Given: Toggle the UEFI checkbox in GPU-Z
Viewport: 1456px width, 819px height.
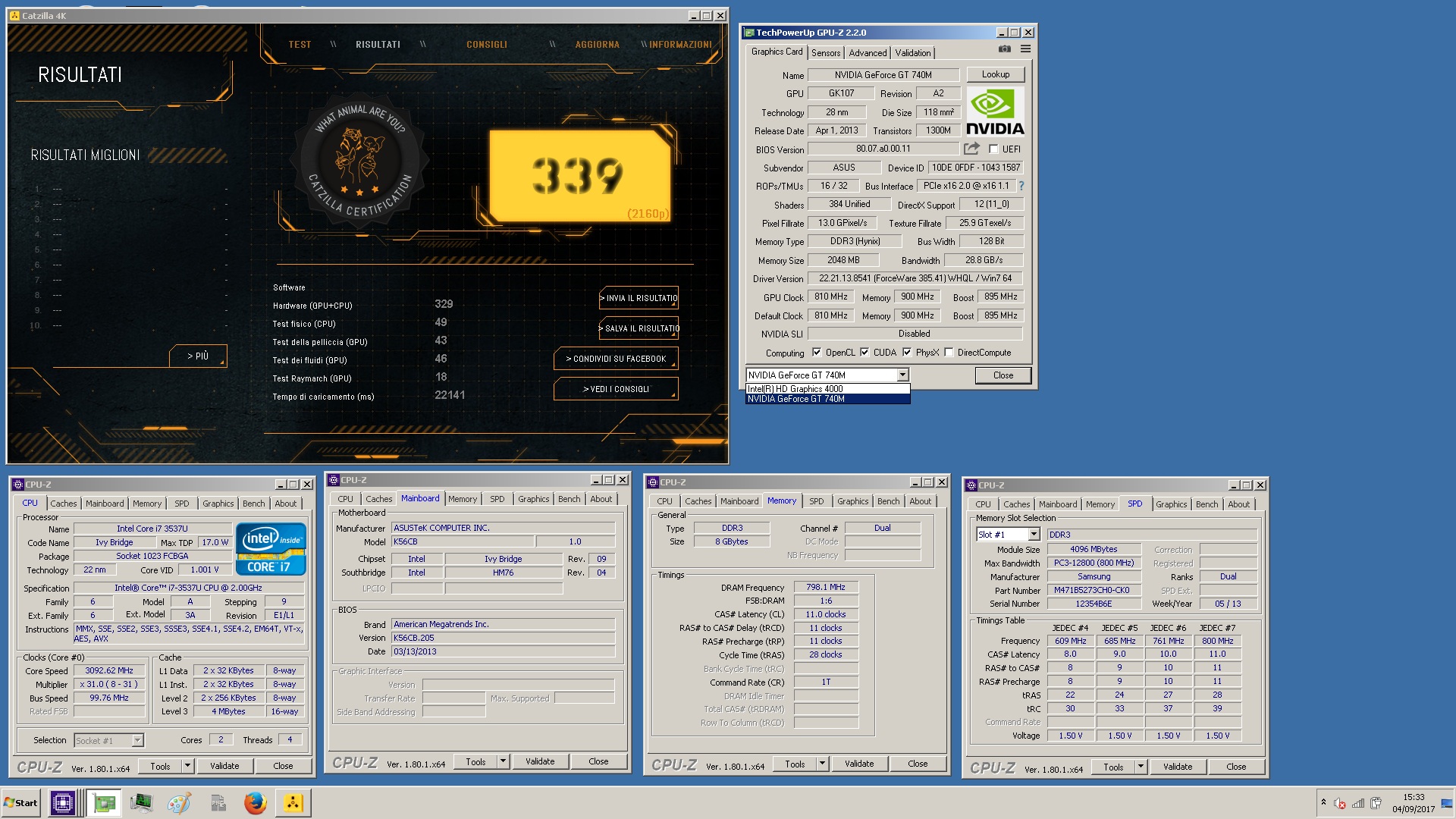Looking at the screenshot, I should pyautogui.click(x=993, y=149).
